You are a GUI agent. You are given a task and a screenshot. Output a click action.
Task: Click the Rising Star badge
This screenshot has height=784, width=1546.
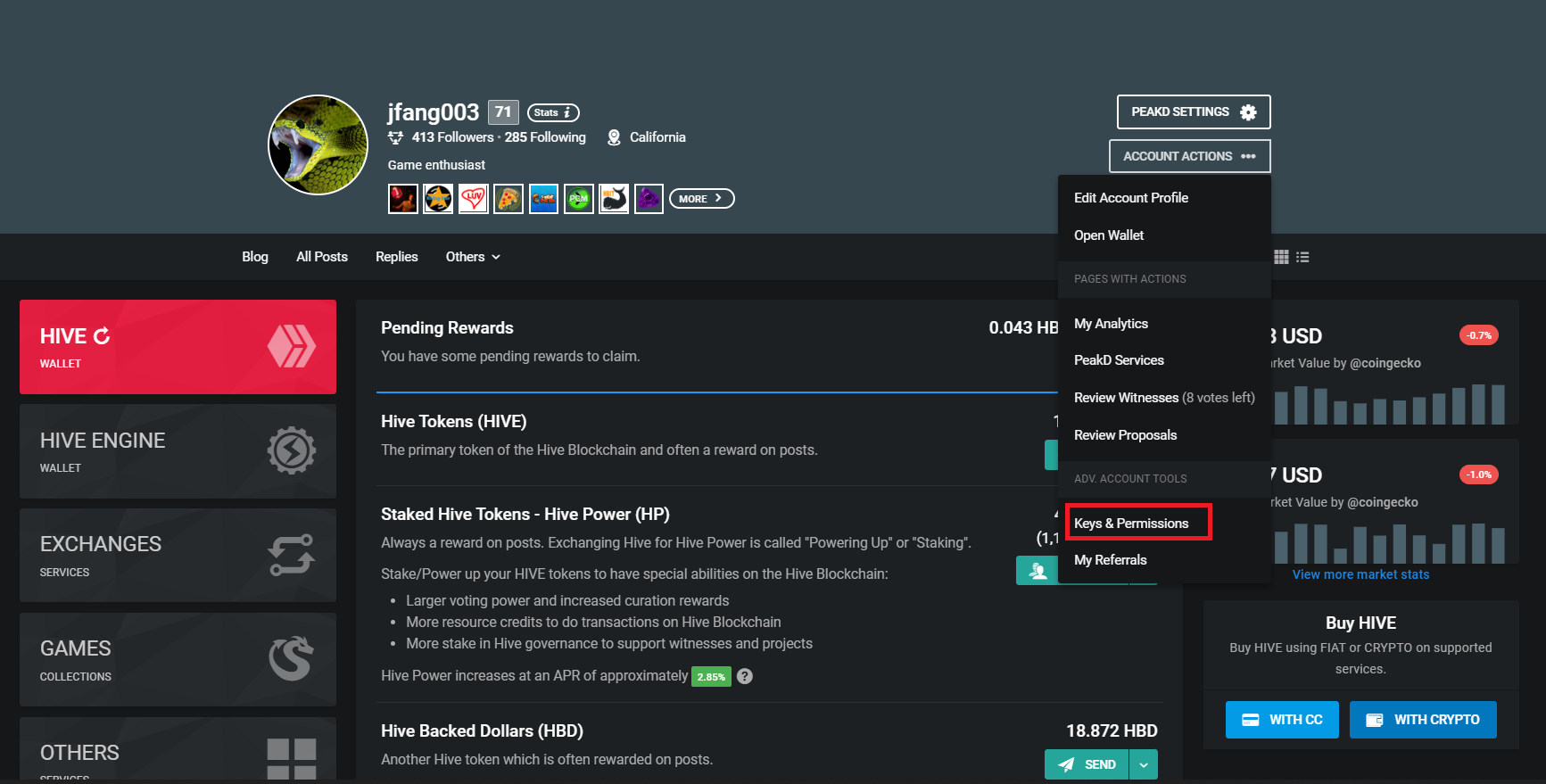[x=438, y=199]
